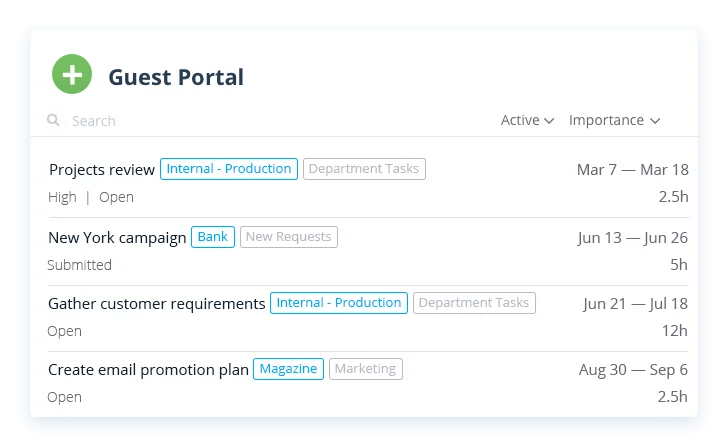Viewport: 728px width, 447px height.
Task: Click the search magnifier icon
Action: [53, 121]
